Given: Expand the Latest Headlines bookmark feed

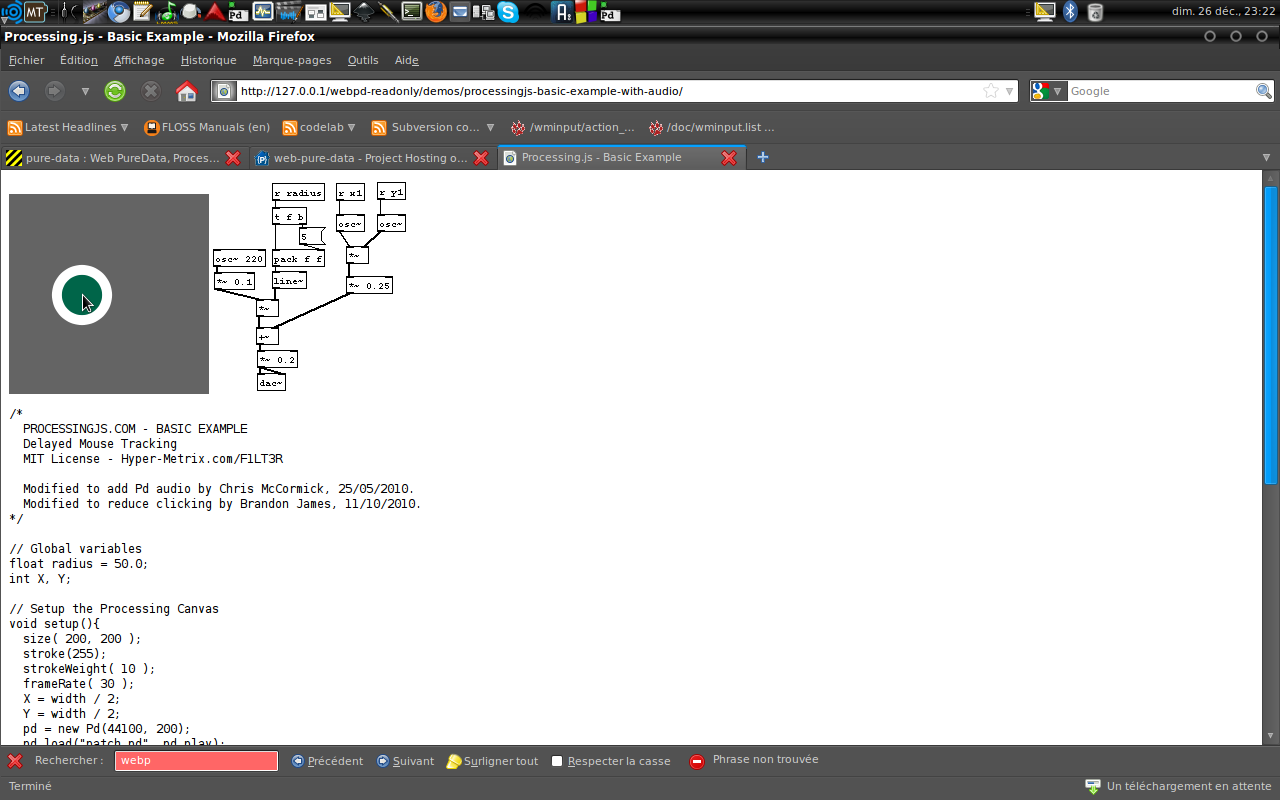Looking at the screenshot, I should coord(69,127).
